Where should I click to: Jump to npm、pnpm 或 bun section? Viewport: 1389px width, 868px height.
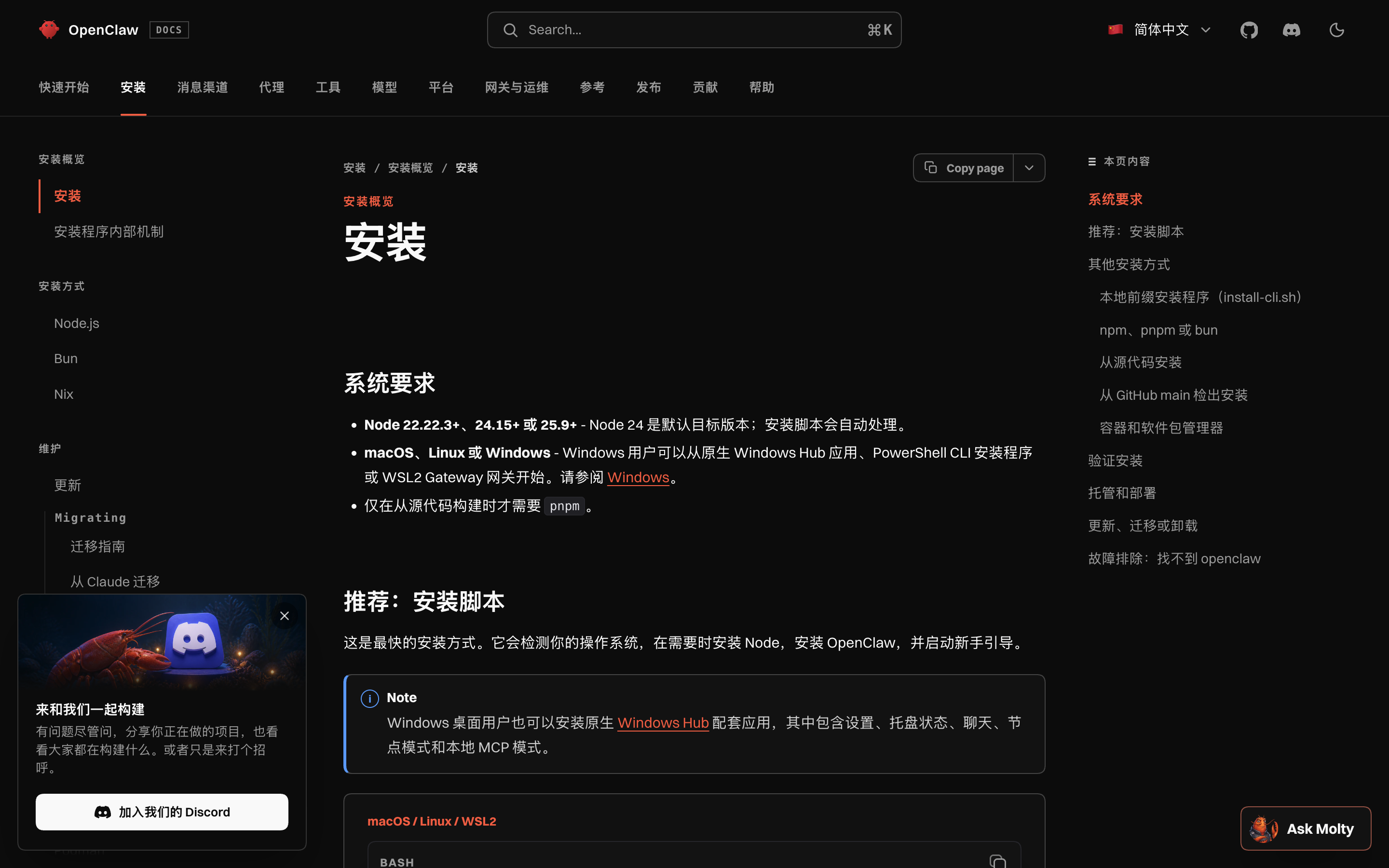coord(1158,330)
